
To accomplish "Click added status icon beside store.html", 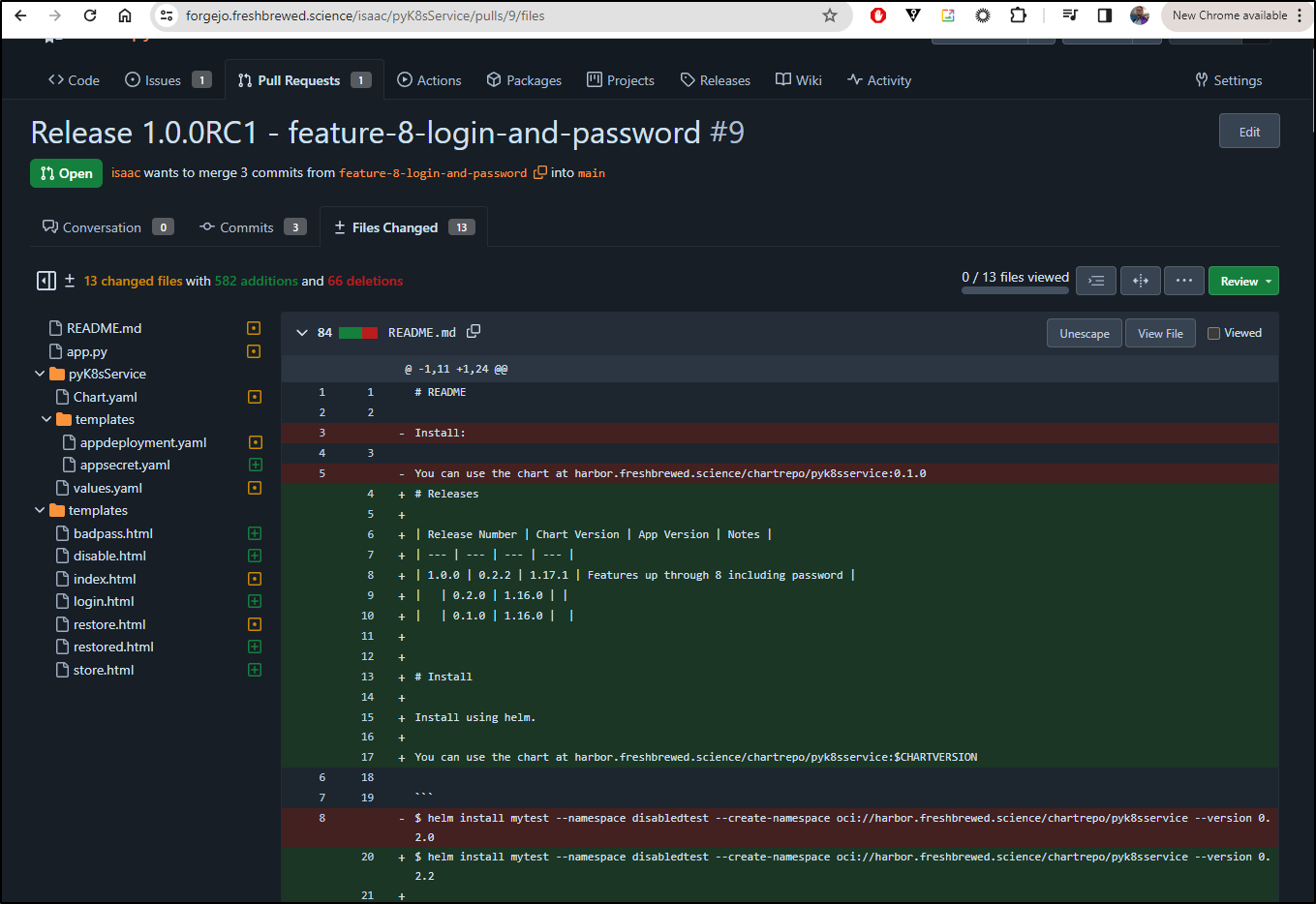I will [x=255, y=670].
